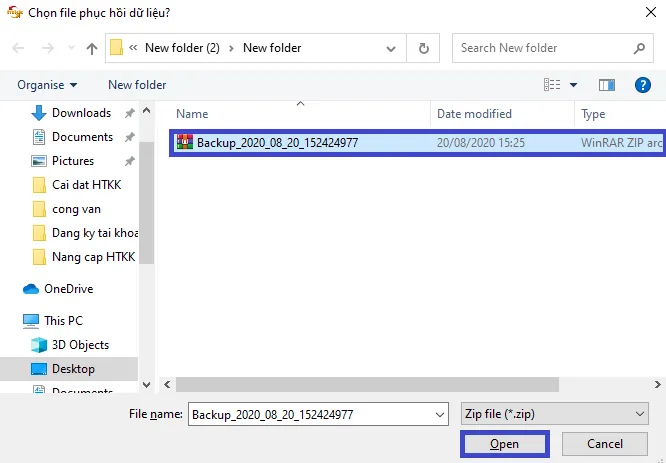Open the Nang cap HTKK folder

coord(84,257)
